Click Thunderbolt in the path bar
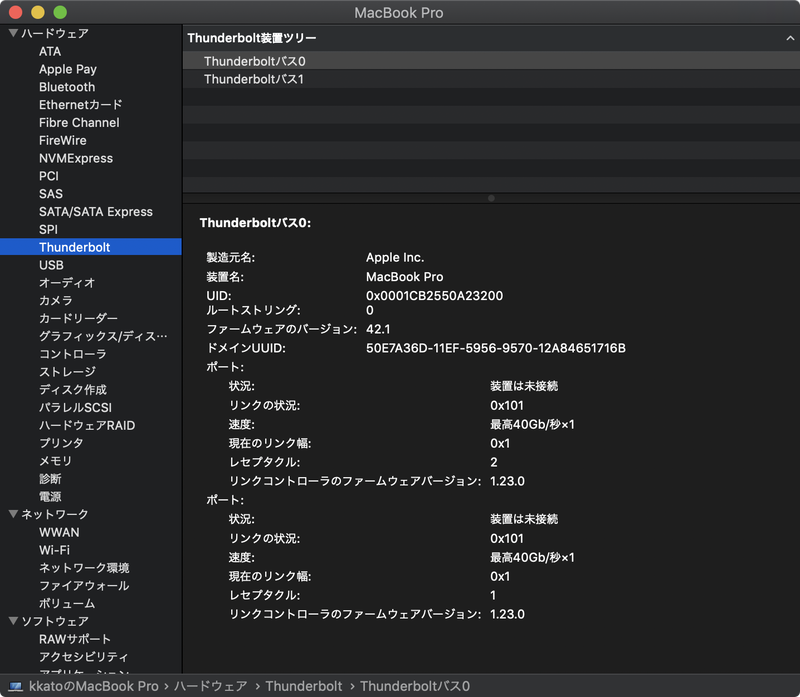Screen dimensions: 800x697 [x=304, y=686]
